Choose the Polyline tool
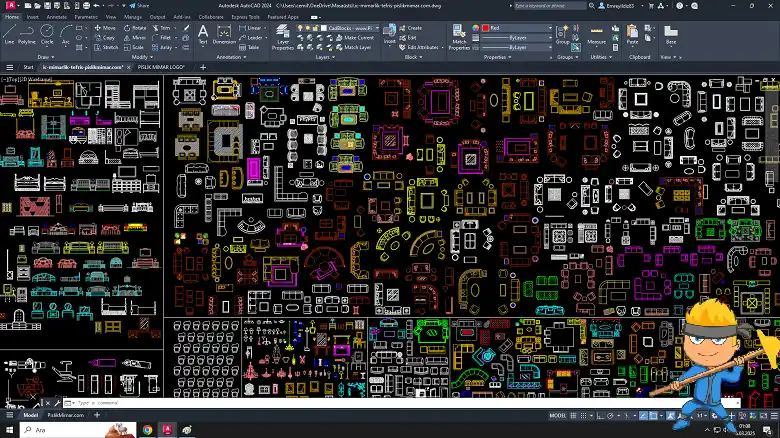 click(x=27, y=33)
